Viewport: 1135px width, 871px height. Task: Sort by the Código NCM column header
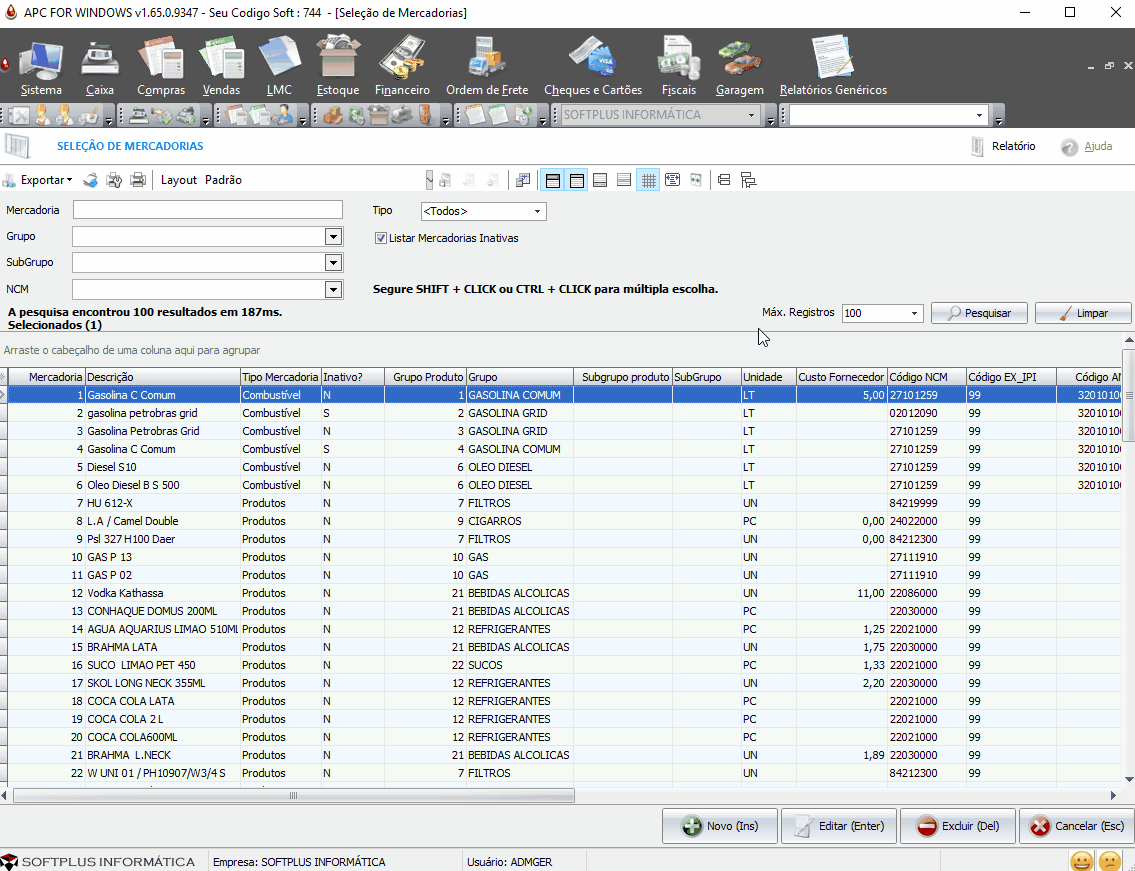pos(927,377)
